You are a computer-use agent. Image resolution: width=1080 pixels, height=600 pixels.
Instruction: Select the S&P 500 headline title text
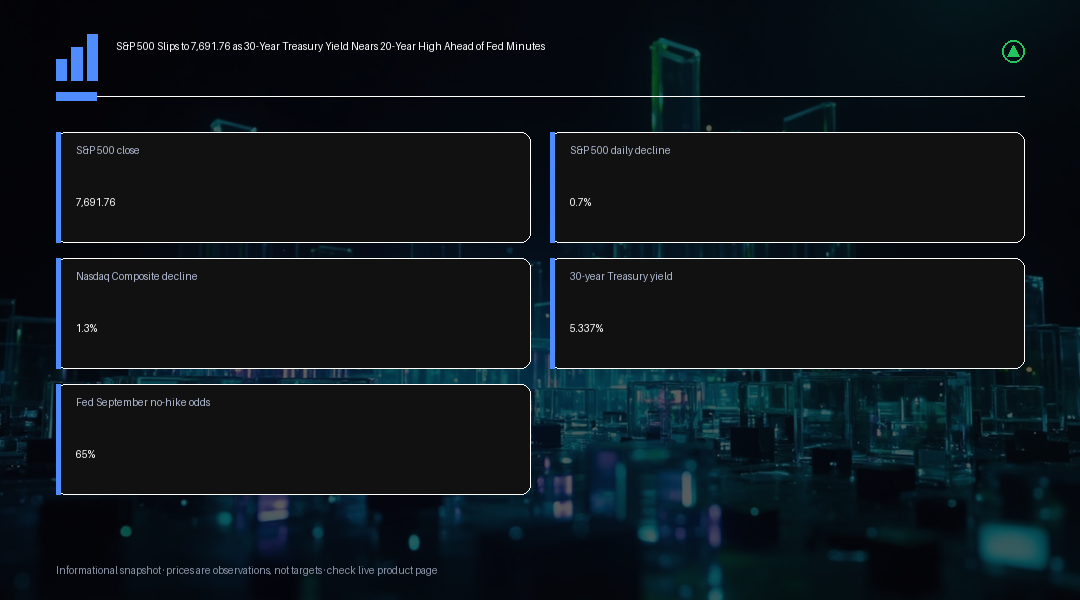click(x=331, y=46)
